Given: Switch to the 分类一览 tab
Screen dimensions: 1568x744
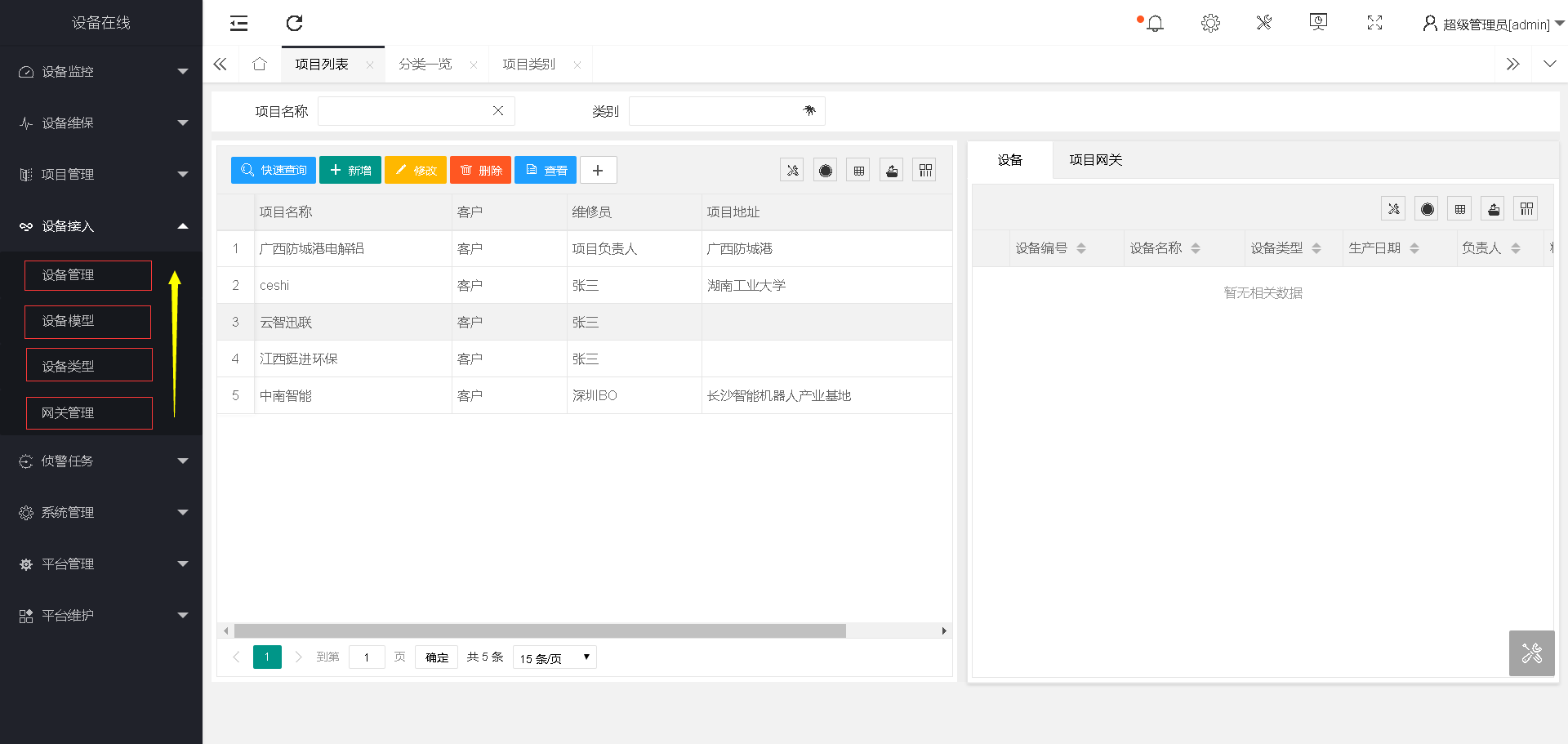Looking at the screenshot, I should (425, 65).
